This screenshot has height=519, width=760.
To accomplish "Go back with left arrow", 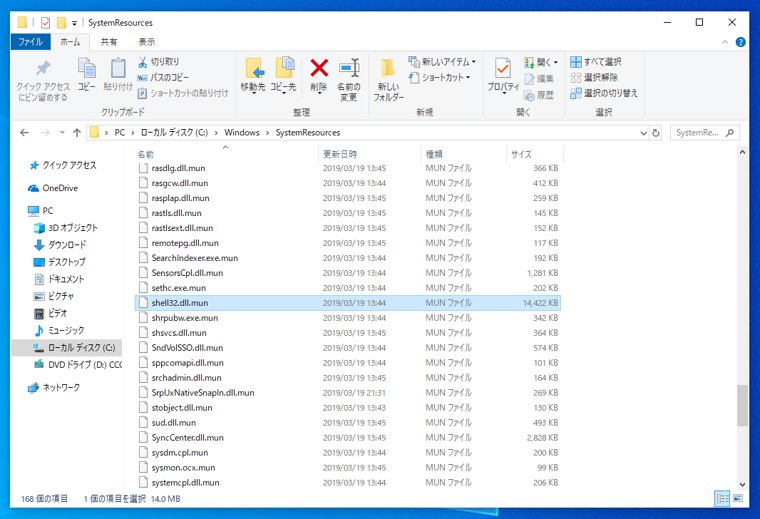I will 24,133.
